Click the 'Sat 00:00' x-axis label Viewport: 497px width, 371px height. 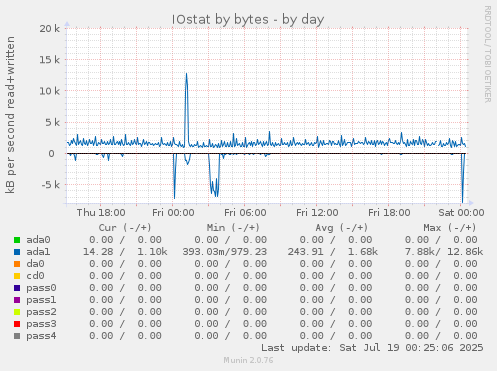point(461,213)
